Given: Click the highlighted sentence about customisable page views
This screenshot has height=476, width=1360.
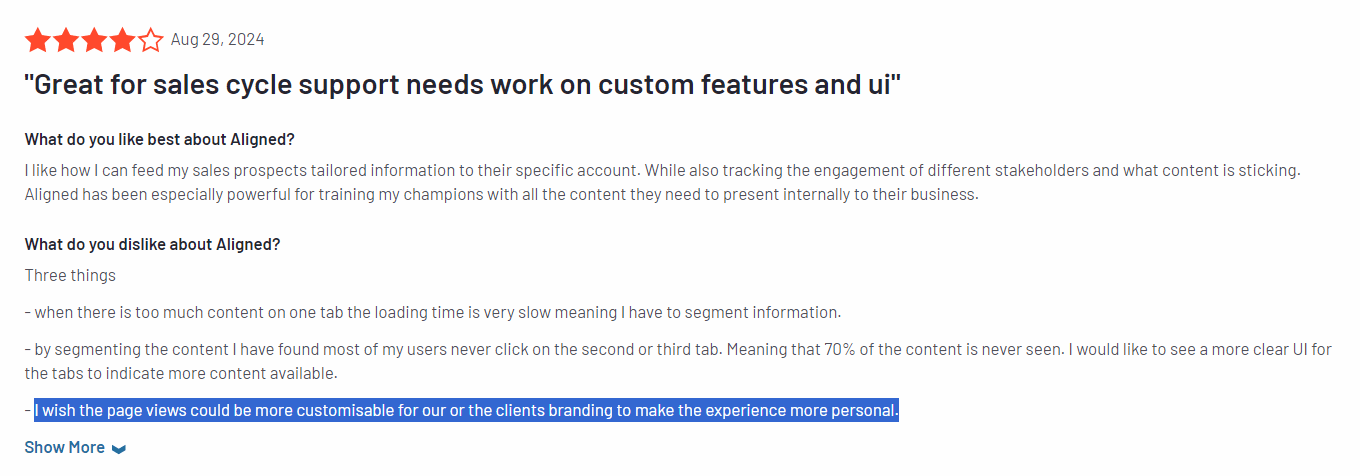Looking at the screenshot, I should tap(467, 410).
